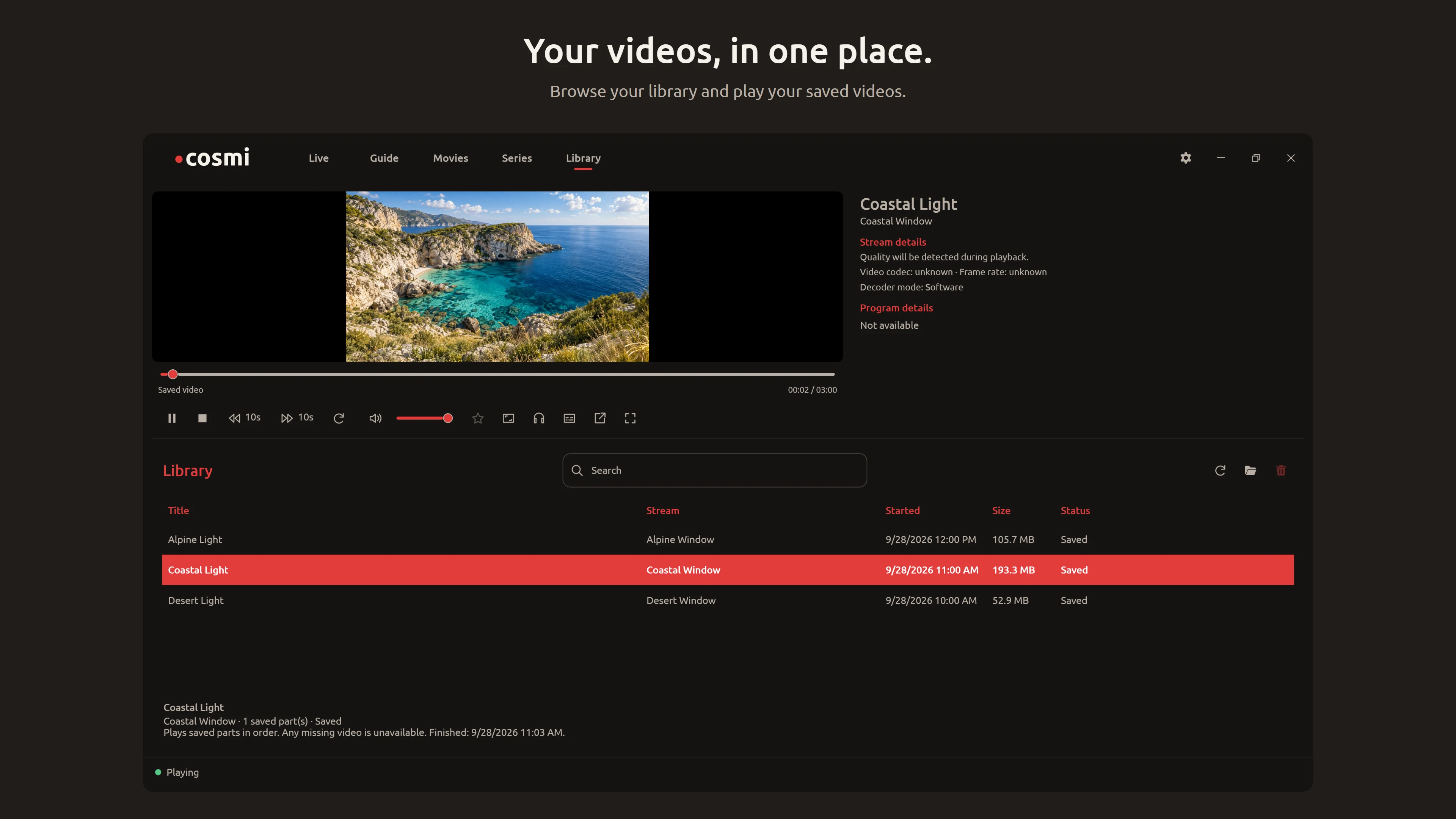The height and width of the screenshot is (819, 1456).
Task: Select the Coastal Light recording row
Action: (x=728, y=570)
